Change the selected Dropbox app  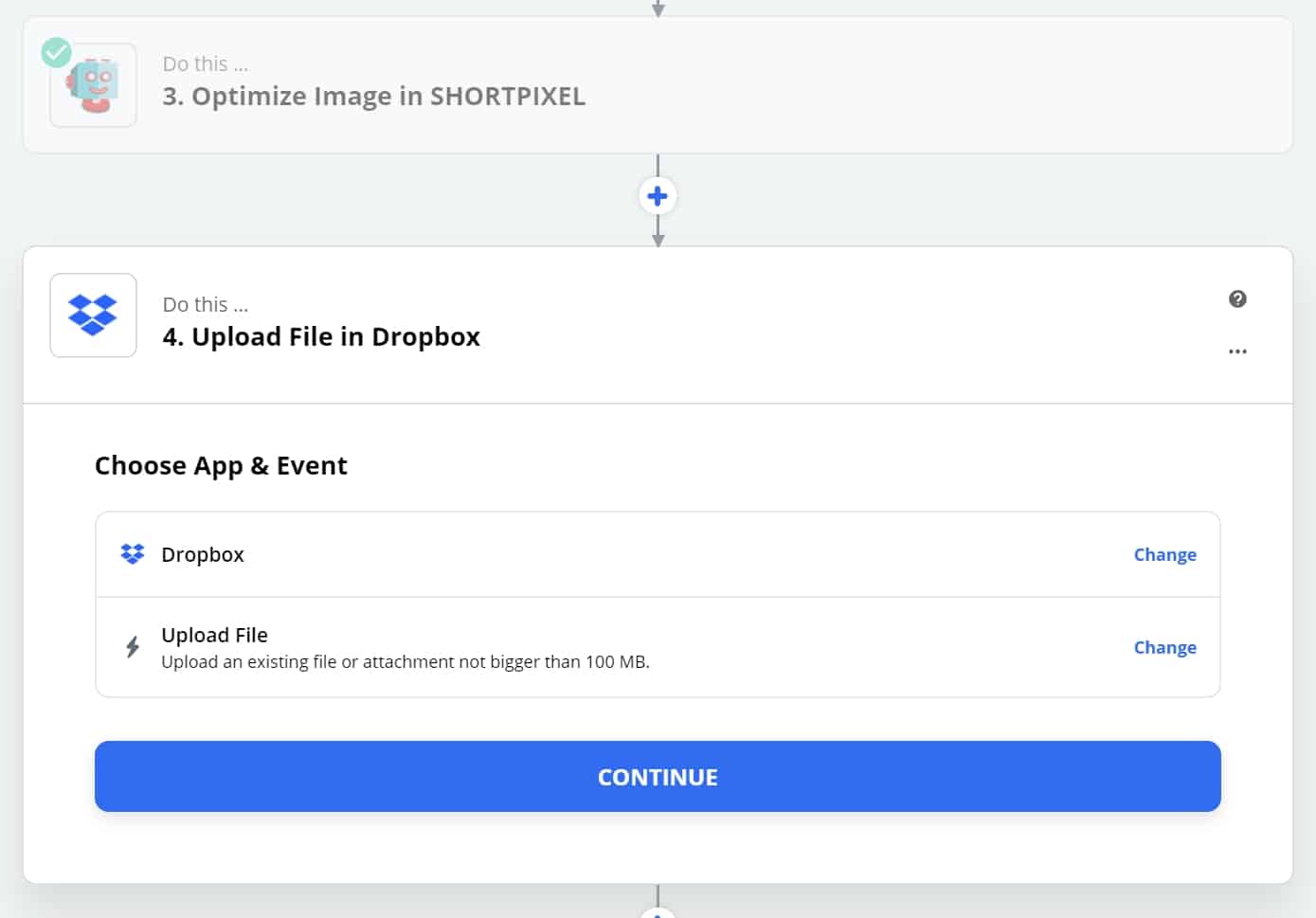1164,554
